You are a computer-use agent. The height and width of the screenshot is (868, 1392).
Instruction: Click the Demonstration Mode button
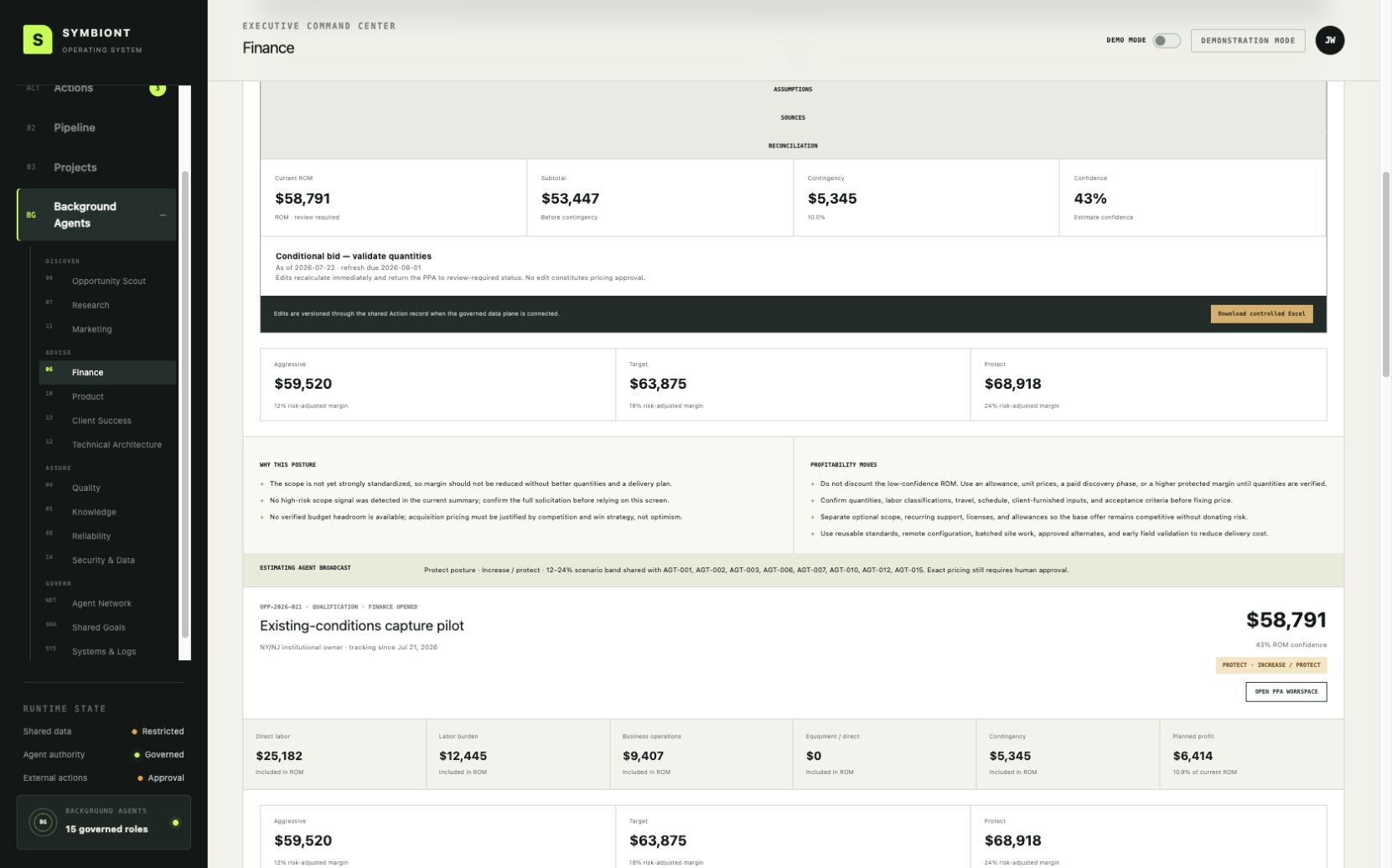[x=1248, y=40]
